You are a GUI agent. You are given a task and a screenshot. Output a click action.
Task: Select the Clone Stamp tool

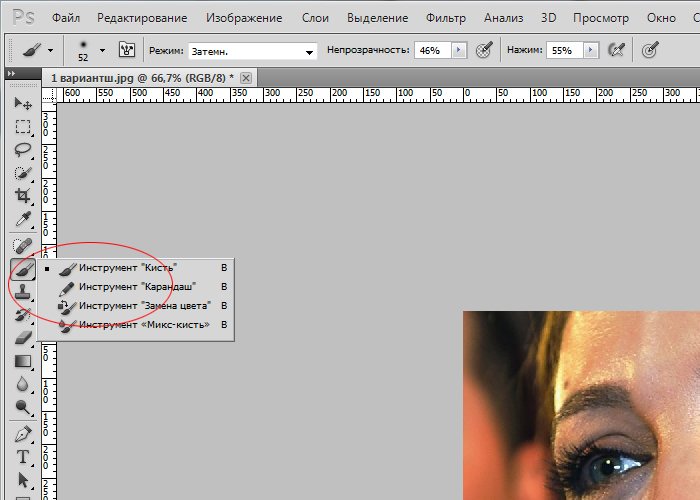pos(22,291)
